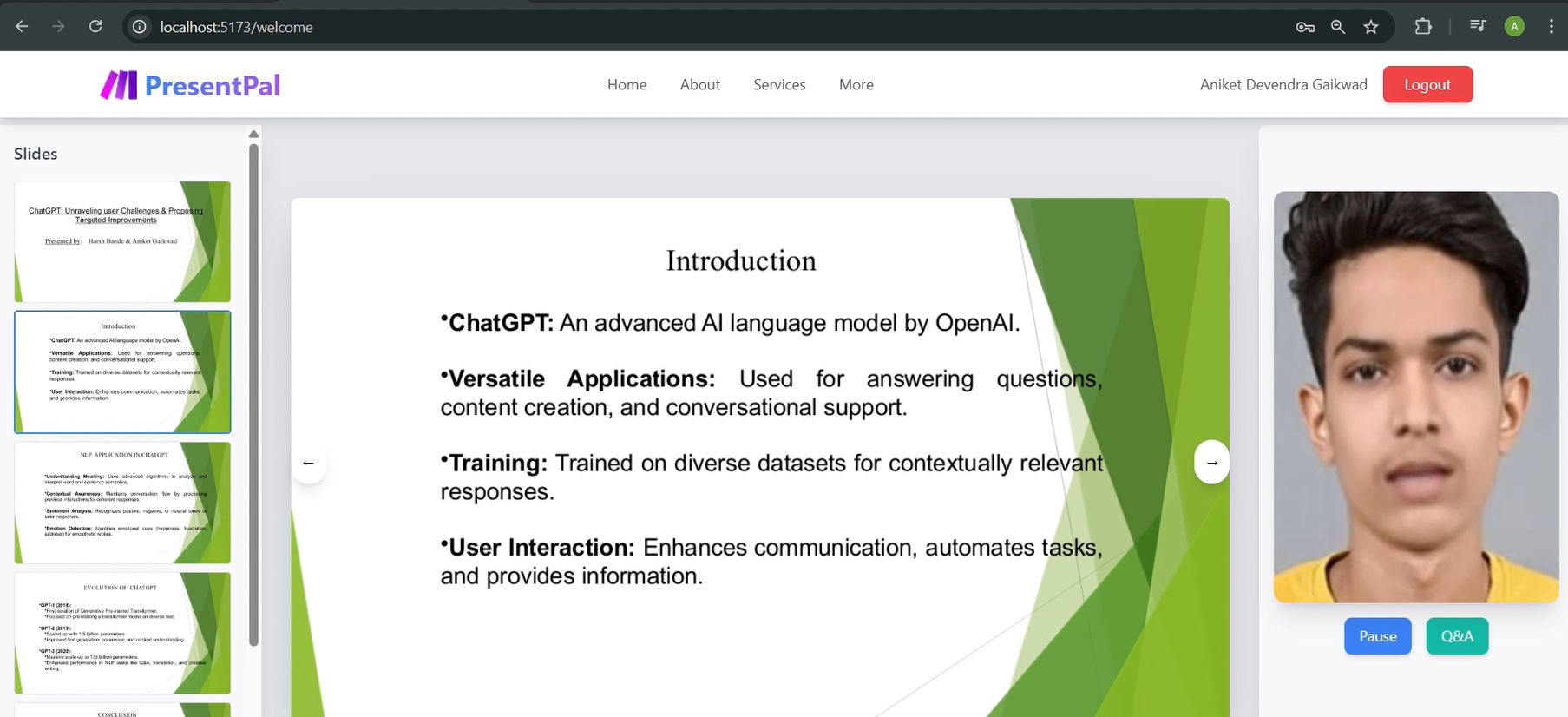Open the password key icon in address bar
The height and width of the screenshot is (717, 1568).
click(x=1305, y=27)
